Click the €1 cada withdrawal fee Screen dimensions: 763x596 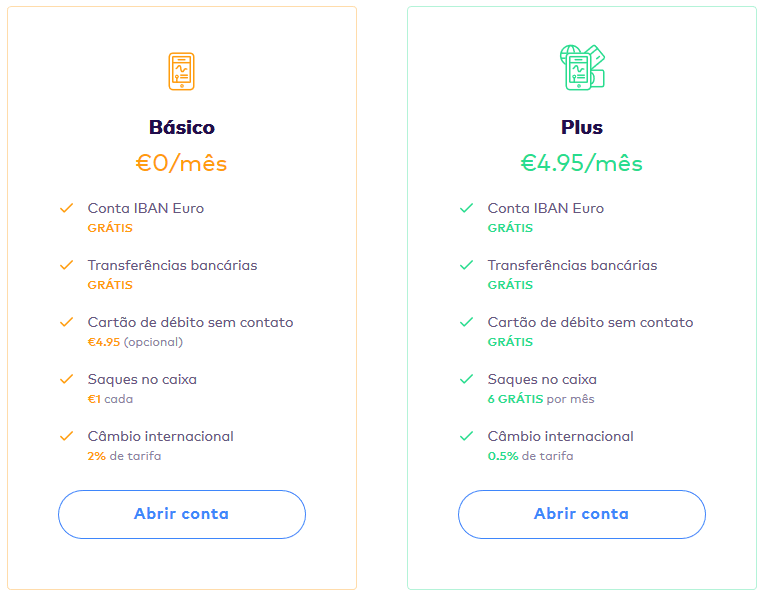pyautogui.click(x=110, y=399)
